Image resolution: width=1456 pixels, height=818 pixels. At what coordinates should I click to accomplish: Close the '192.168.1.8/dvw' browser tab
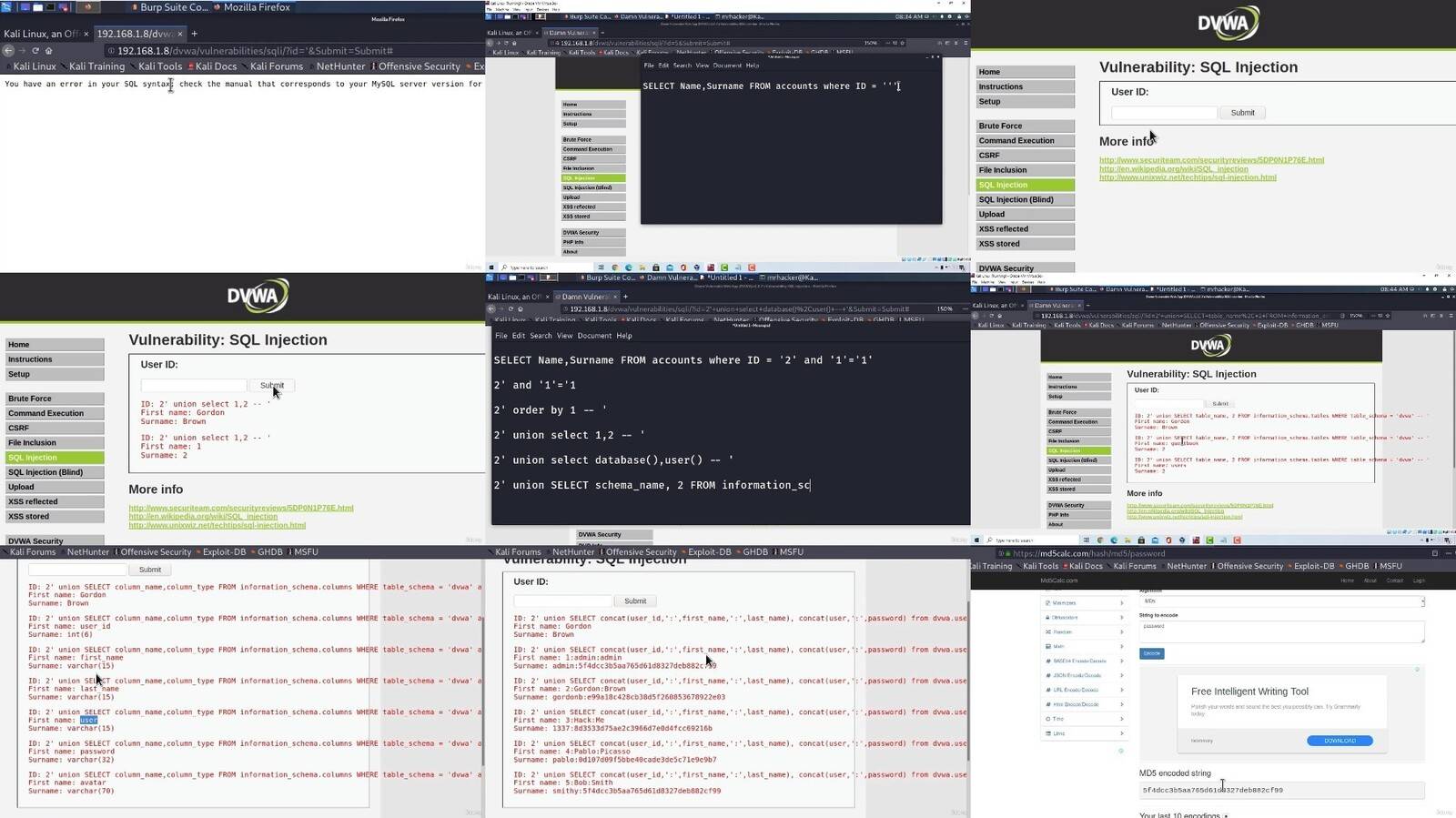(180, 34)
